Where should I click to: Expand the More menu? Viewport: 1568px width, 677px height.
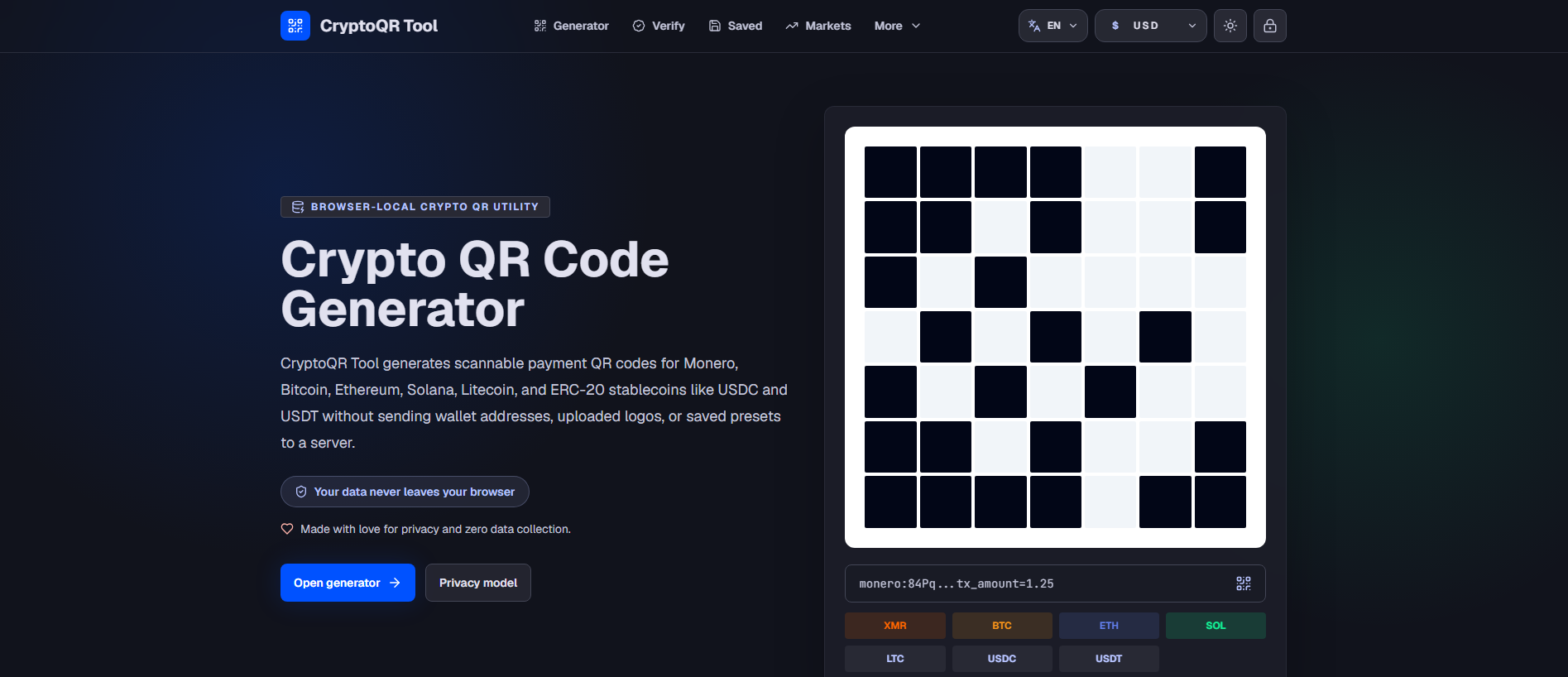(897, 26)
